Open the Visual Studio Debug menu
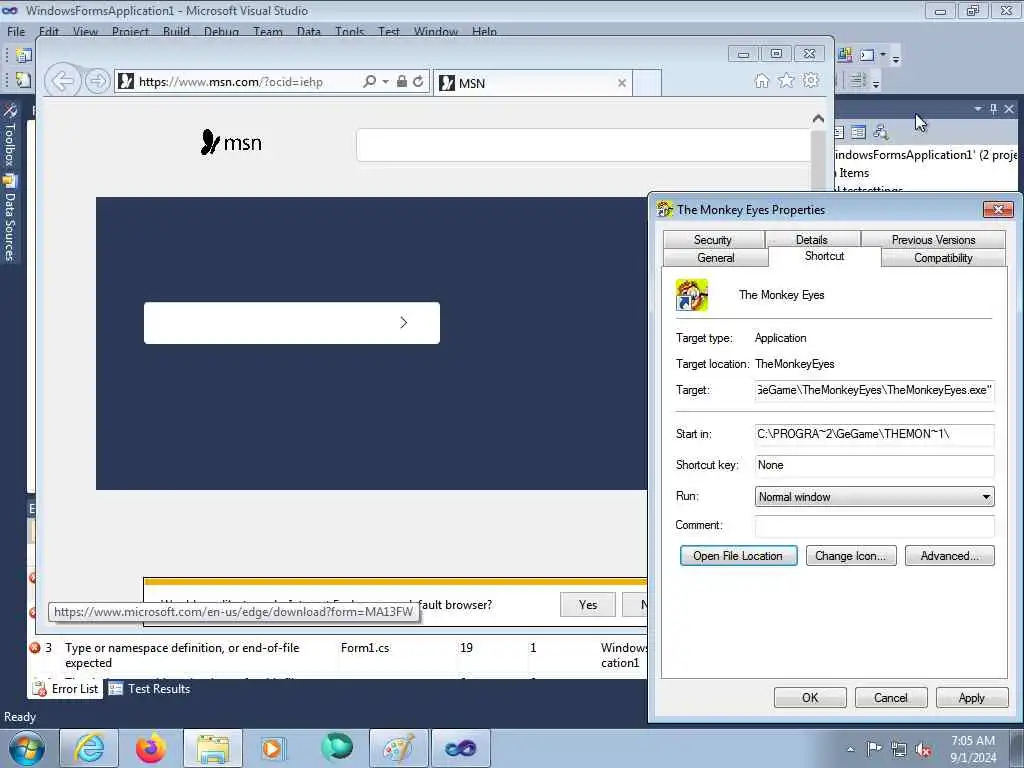1024x768 pixels. (x=221, y=31)
